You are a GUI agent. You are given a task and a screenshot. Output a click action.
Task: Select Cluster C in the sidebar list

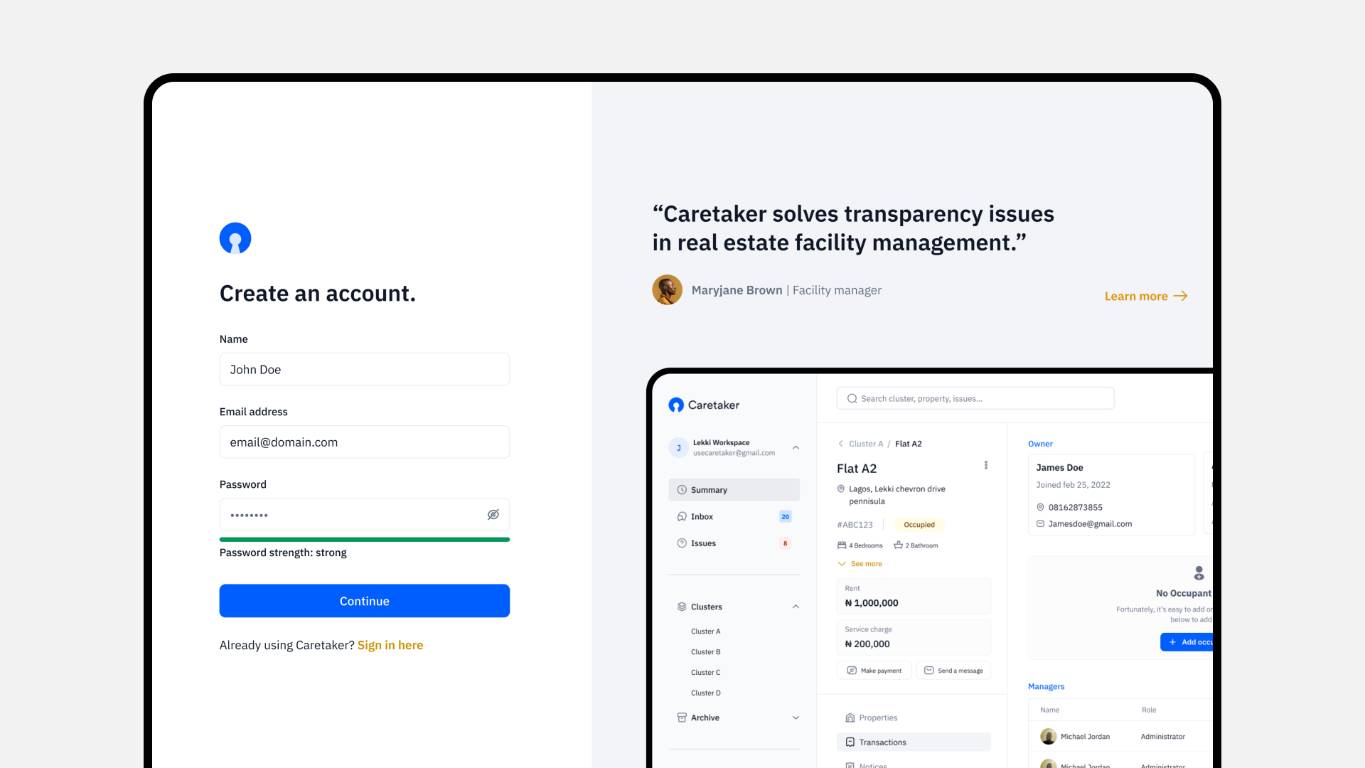(x=706, y=673)
